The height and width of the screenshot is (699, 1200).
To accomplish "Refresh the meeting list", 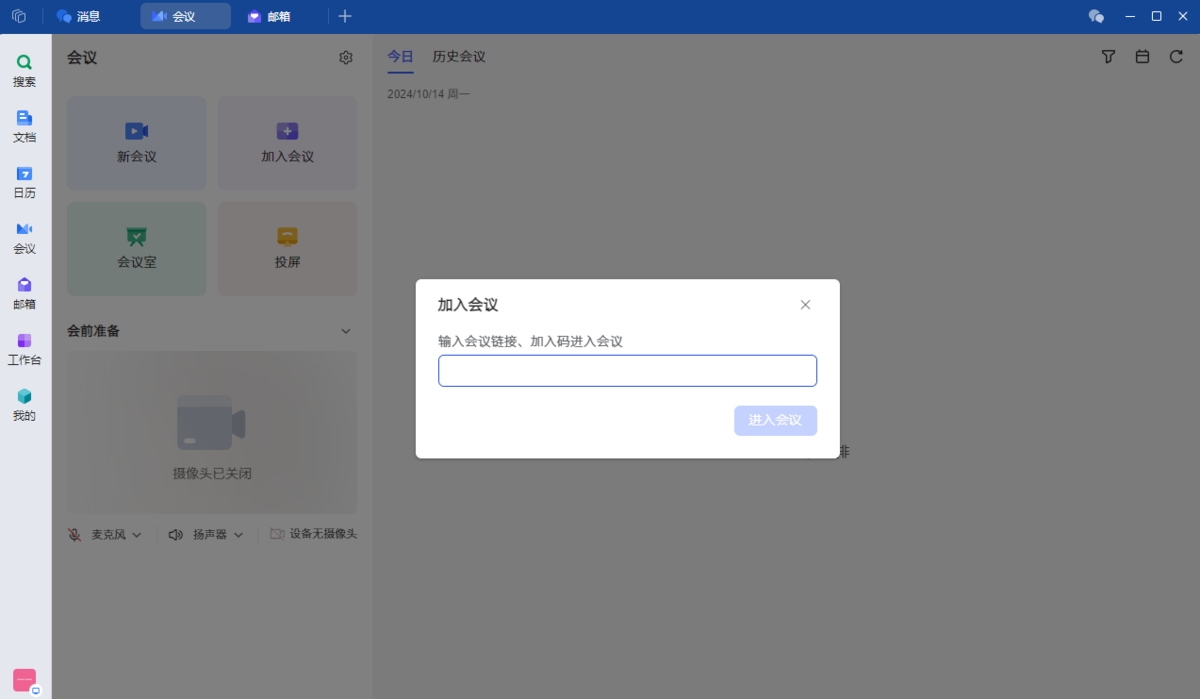I will [x=1176, y=57].
